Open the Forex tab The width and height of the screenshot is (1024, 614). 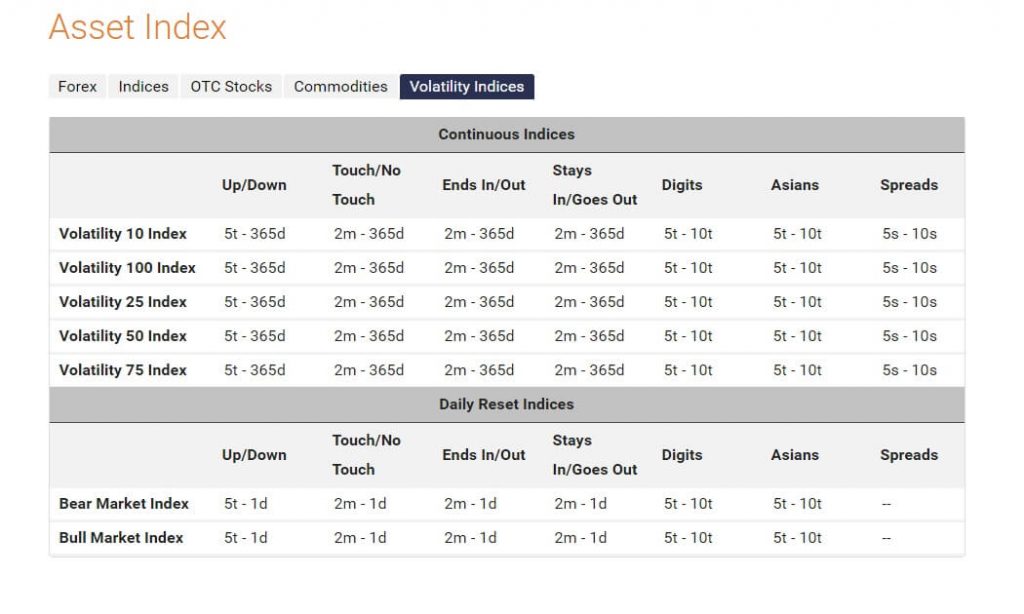click(x=77, y=87)
